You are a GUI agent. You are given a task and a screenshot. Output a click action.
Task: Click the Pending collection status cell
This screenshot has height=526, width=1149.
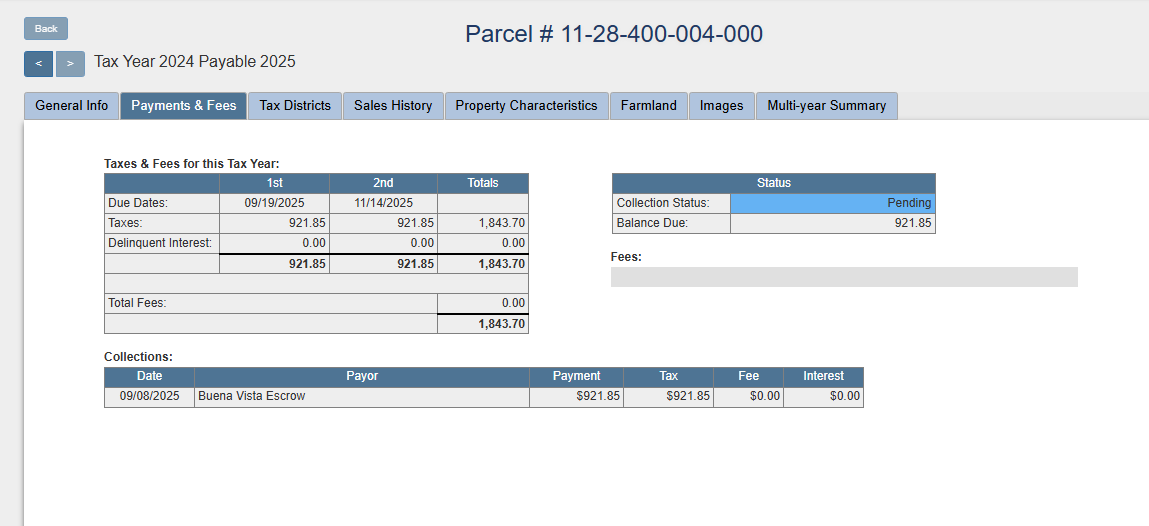[x=833, y=203]
